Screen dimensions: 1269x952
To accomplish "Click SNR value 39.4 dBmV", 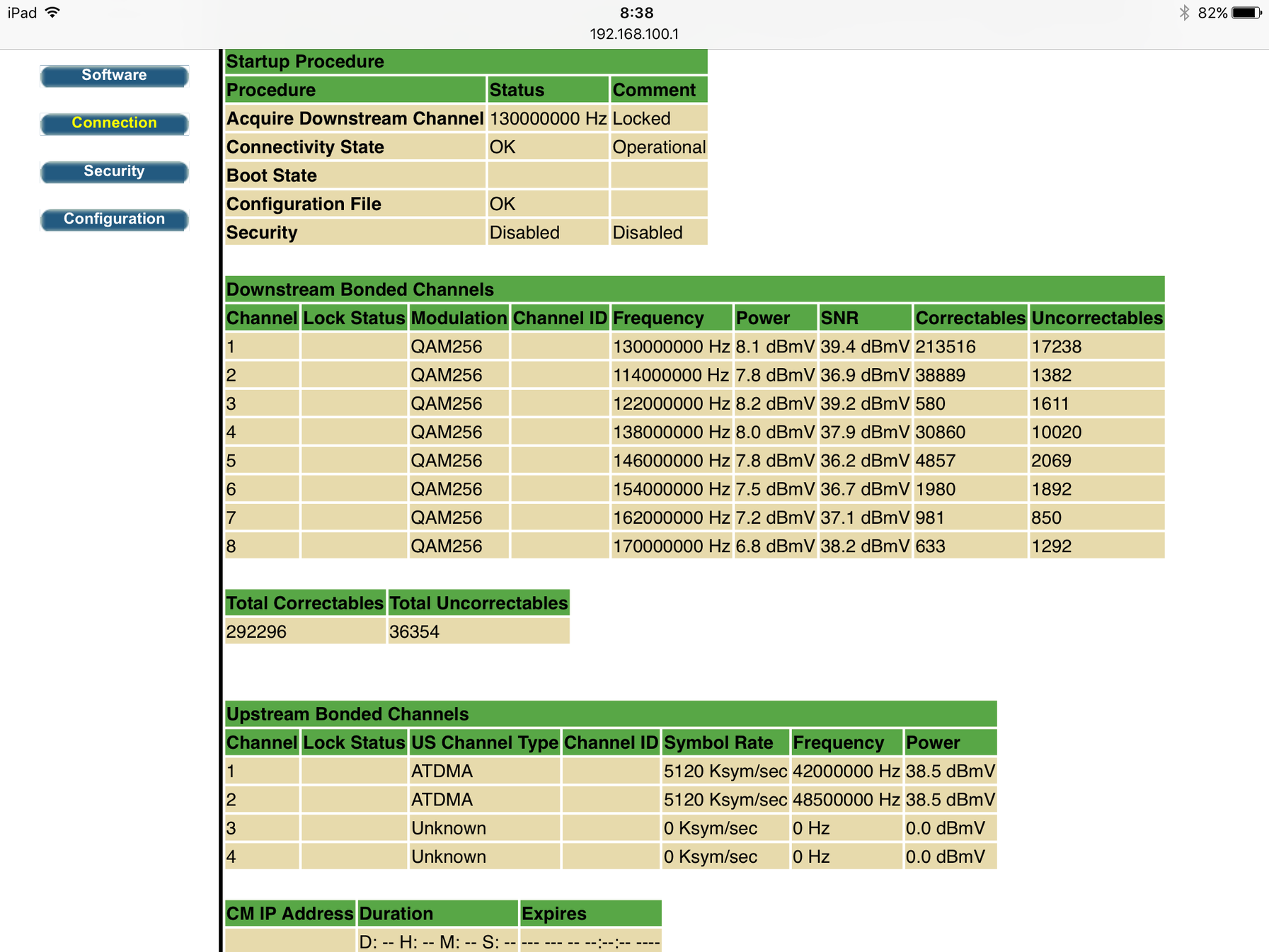I will pyautogui.click(x=865, y=347).
